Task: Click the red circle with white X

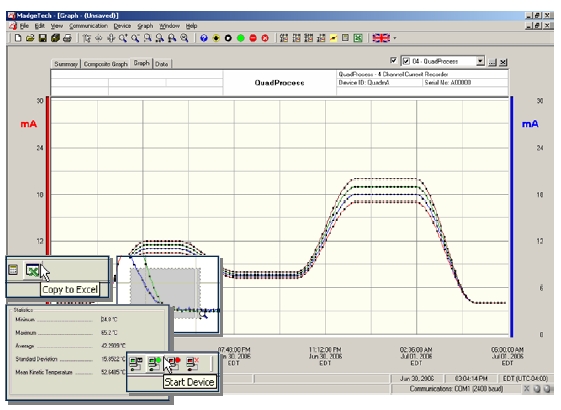Action: (x=265, y=38)
